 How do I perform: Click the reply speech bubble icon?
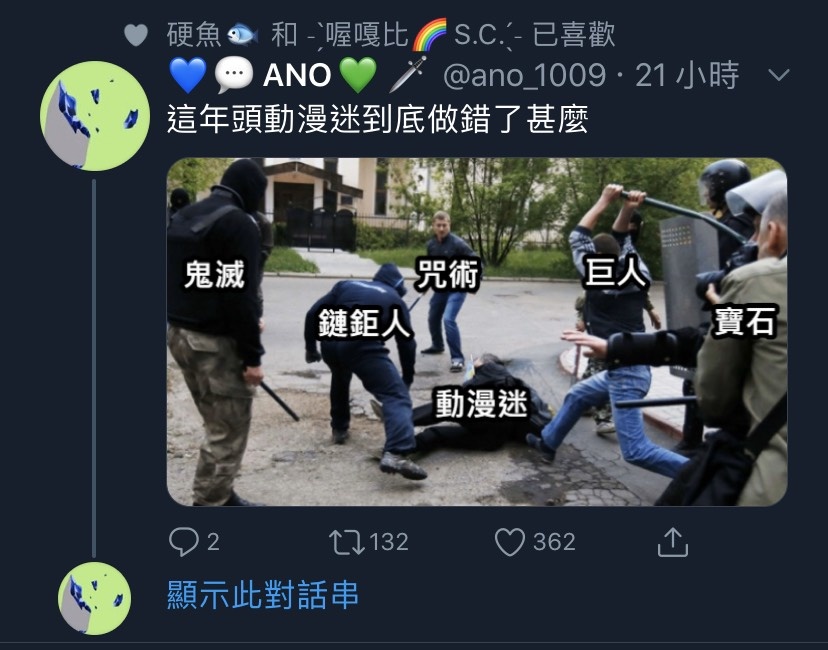tap(183, 542)
